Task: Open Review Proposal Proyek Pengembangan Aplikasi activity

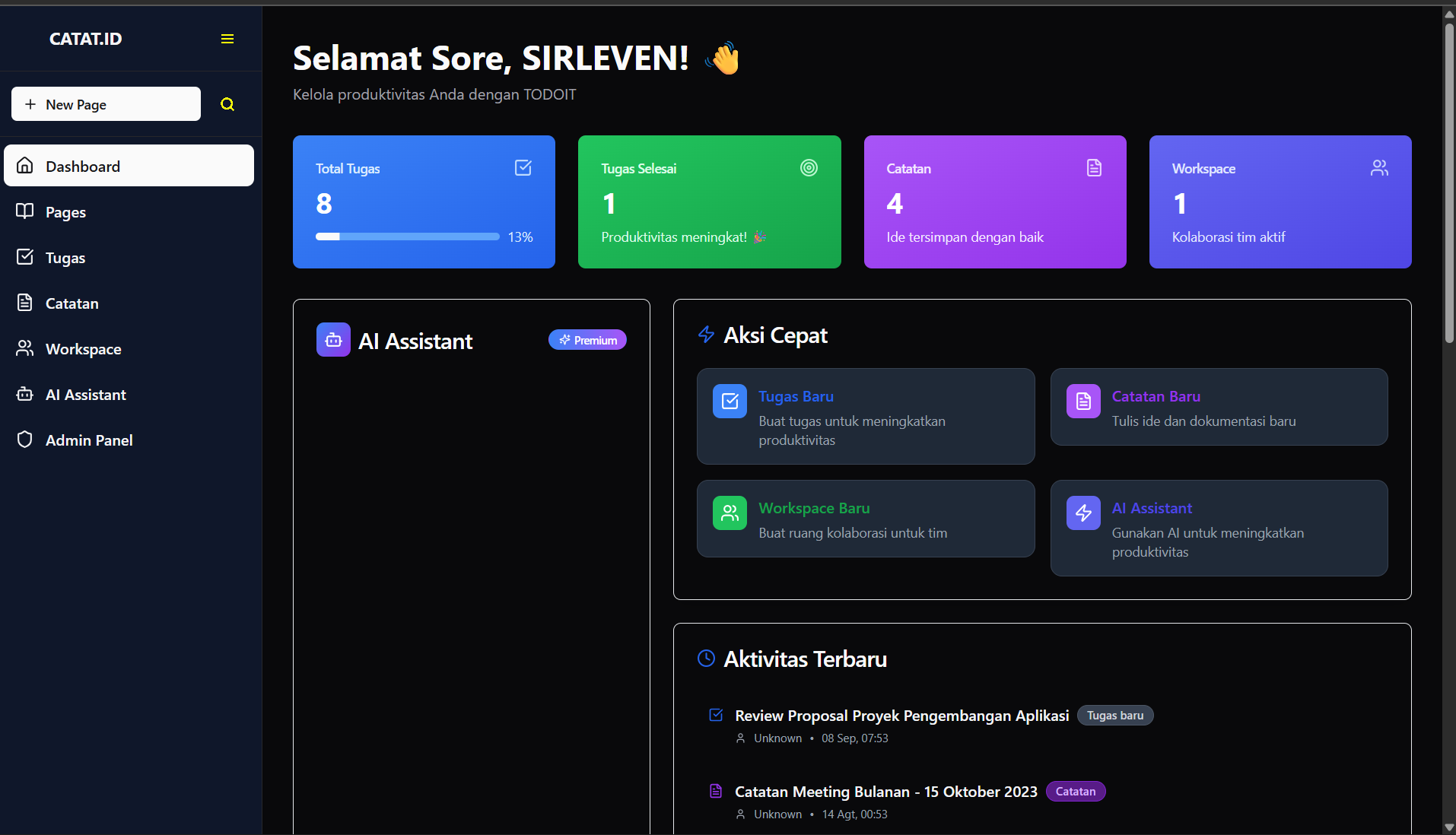Action: (901, 716)
